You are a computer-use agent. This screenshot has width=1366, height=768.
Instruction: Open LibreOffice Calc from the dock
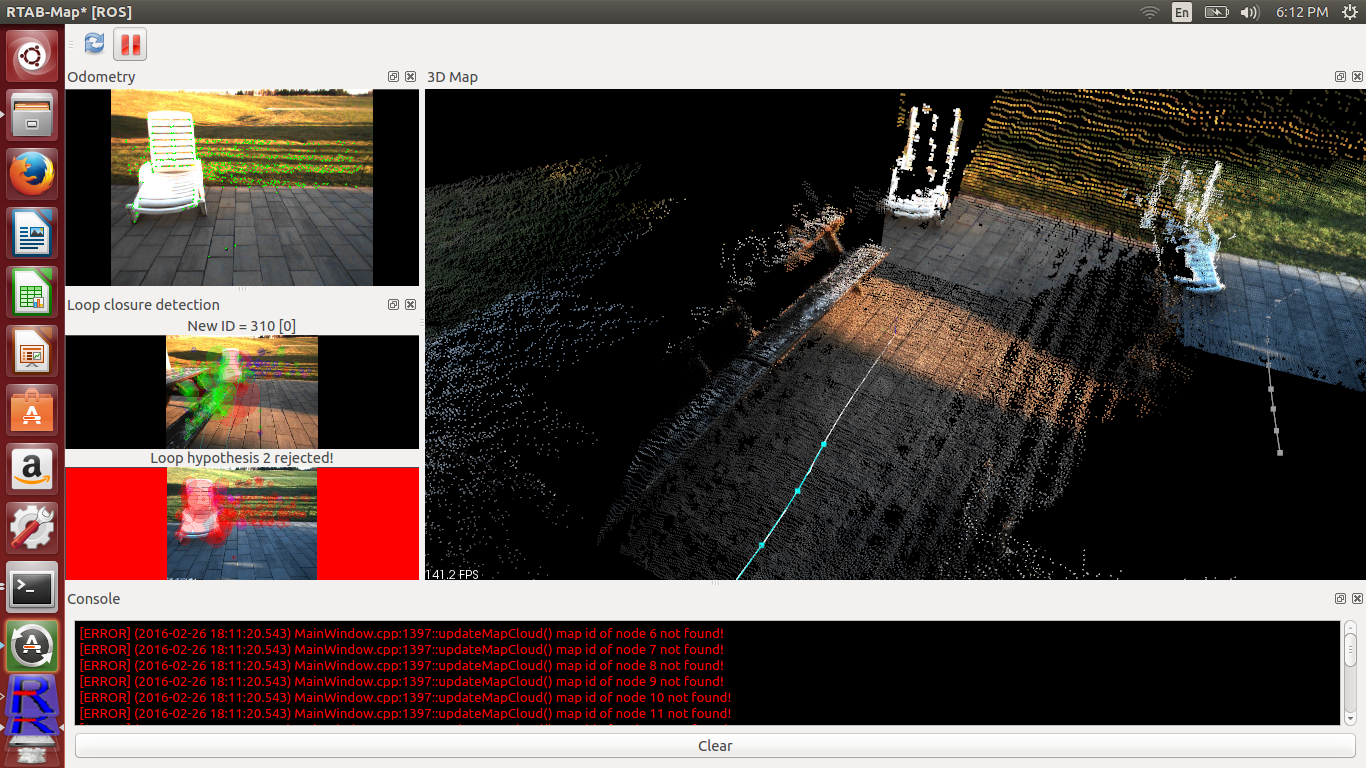[x=32, y=292]
